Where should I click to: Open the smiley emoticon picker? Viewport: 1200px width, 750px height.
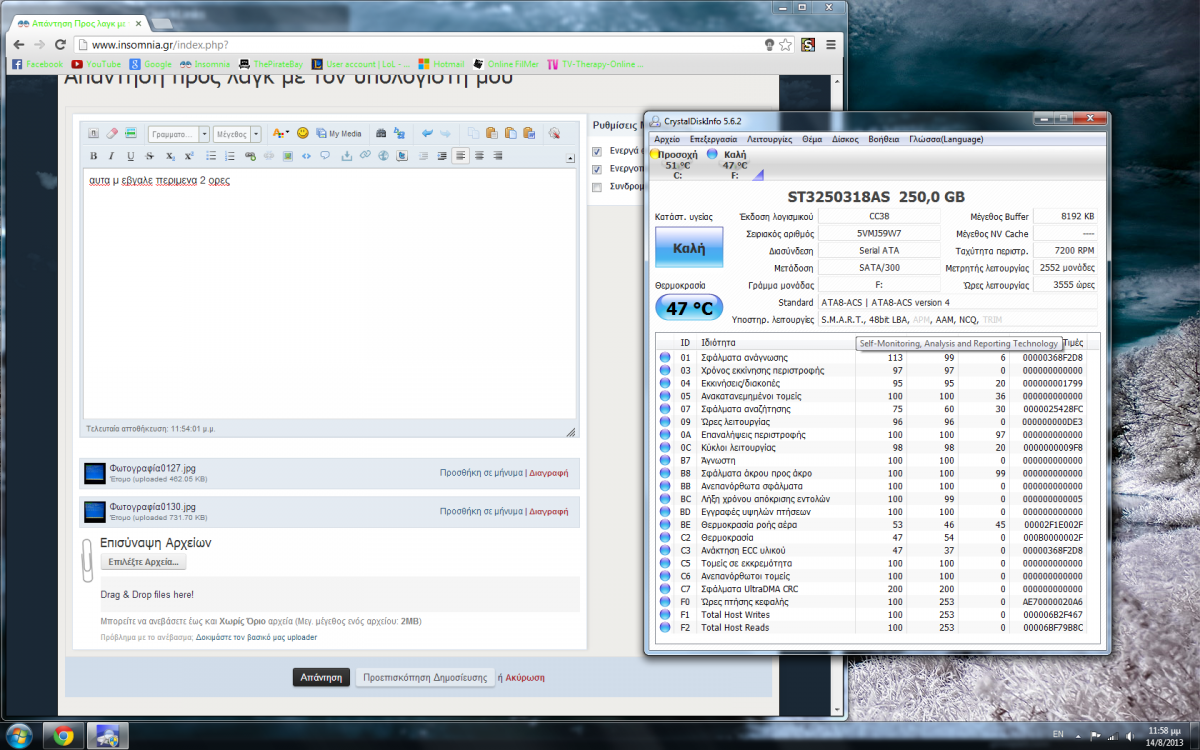pos(303,133)
